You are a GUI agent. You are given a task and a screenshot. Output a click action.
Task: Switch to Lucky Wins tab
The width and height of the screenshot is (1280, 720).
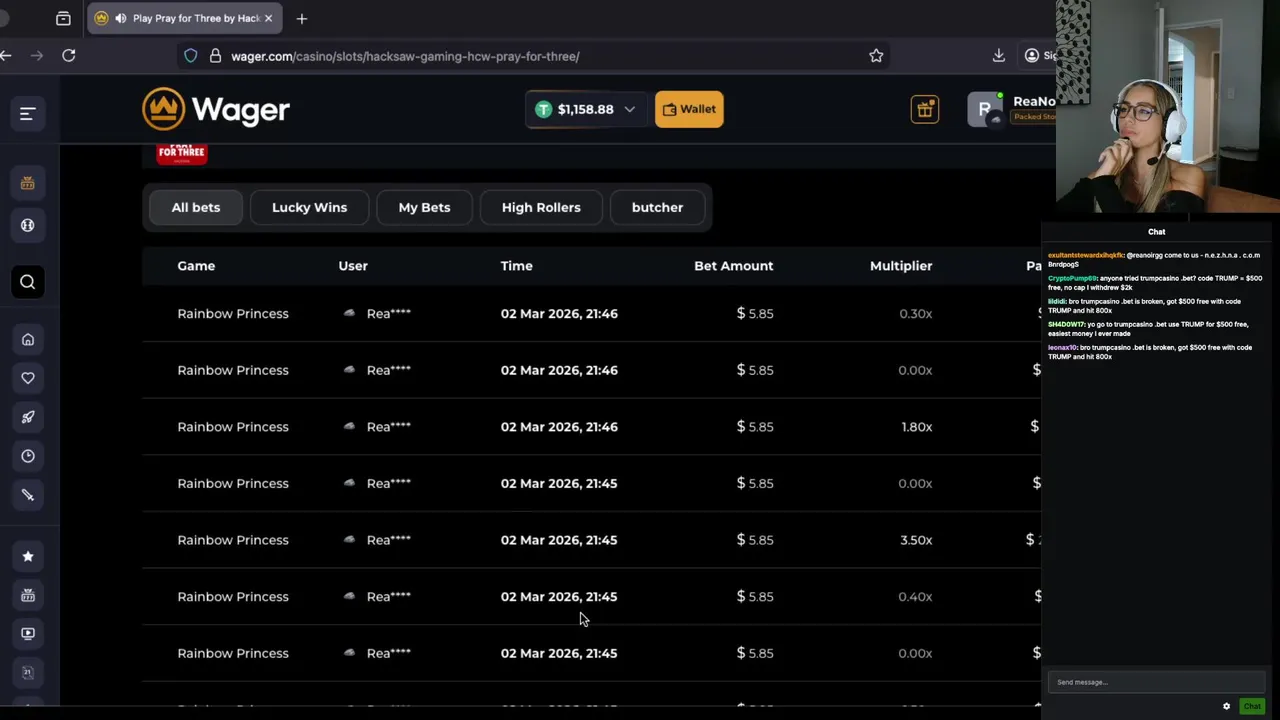(x=309, y=207)
